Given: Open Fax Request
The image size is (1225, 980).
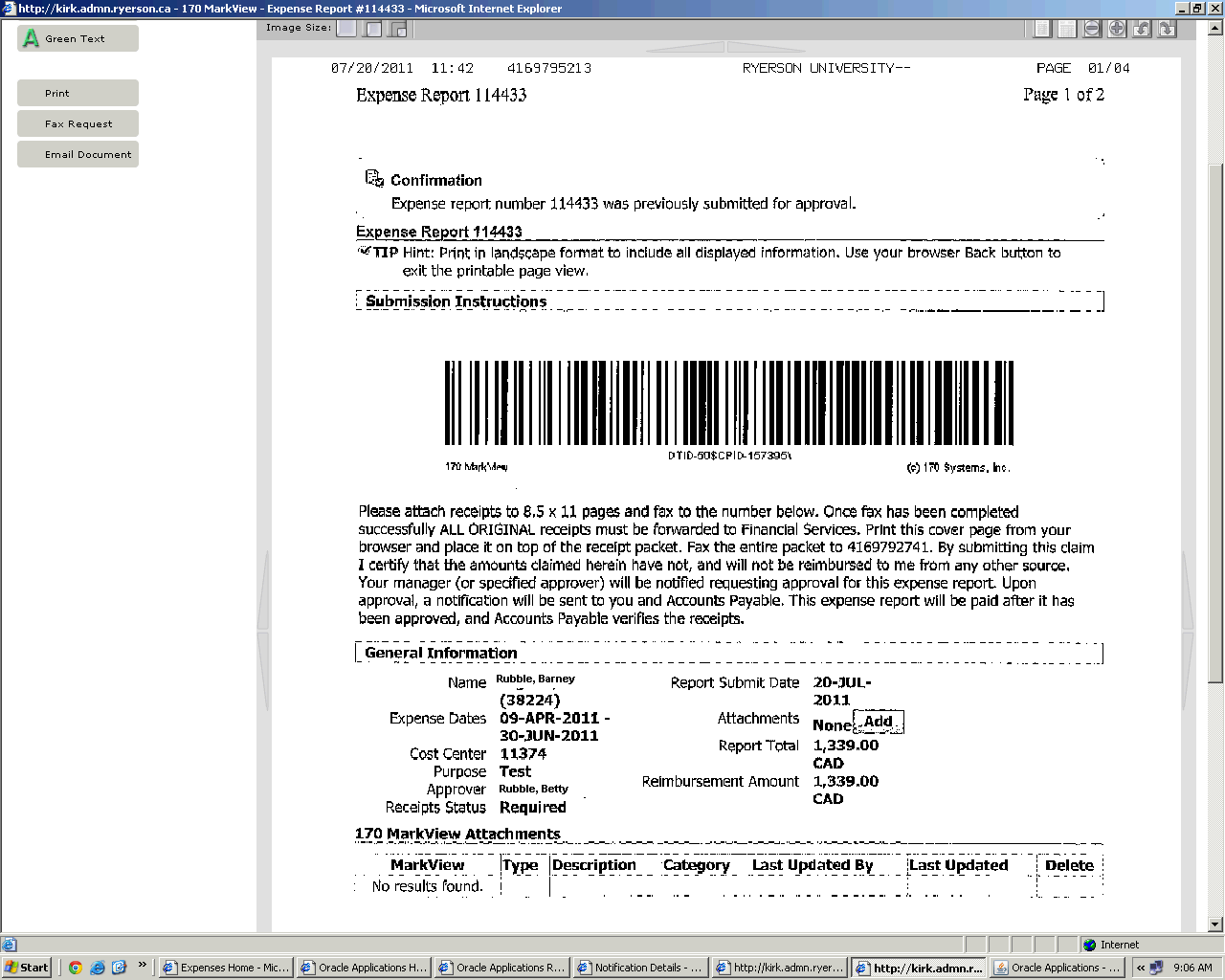Looking at the screenshot, I should click(x=78, y=123).
